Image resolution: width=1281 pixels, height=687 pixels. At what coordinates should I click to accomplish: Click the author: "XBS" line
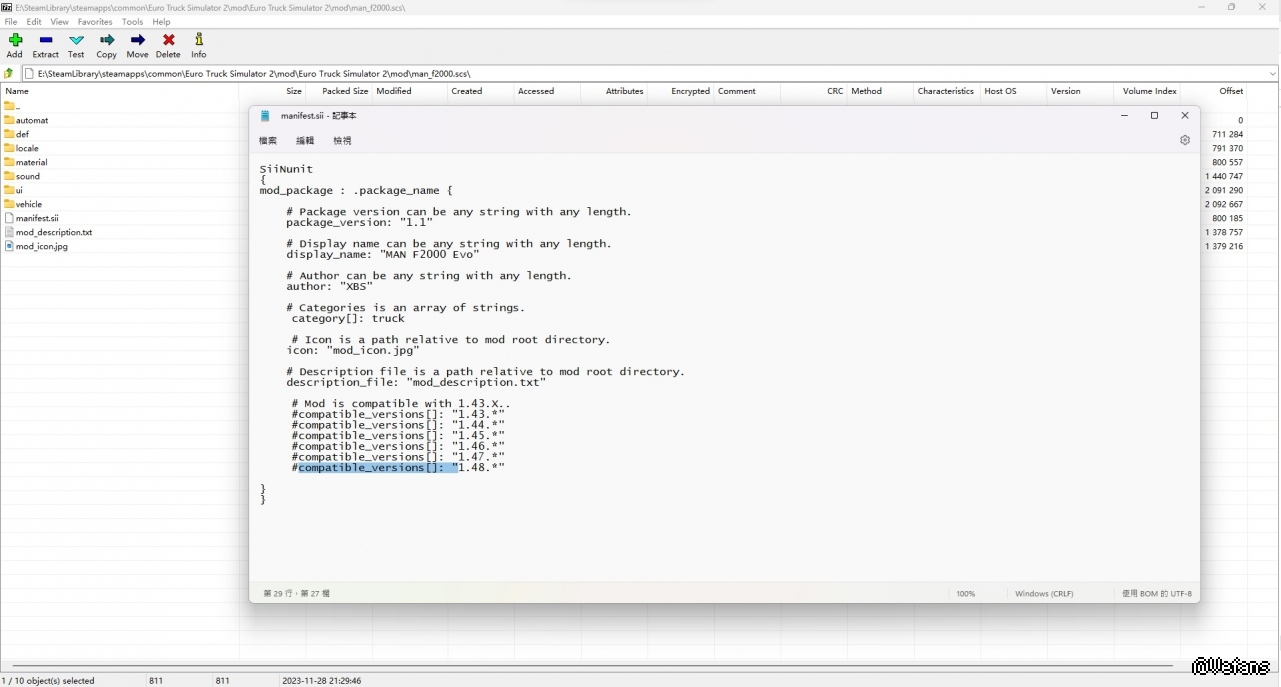[x=329, y=287]
